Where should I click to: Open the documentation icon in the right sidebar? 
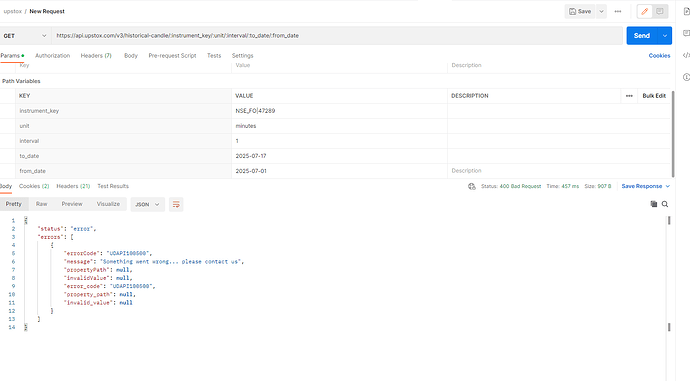pyautogui.click(x=686, y=12)
